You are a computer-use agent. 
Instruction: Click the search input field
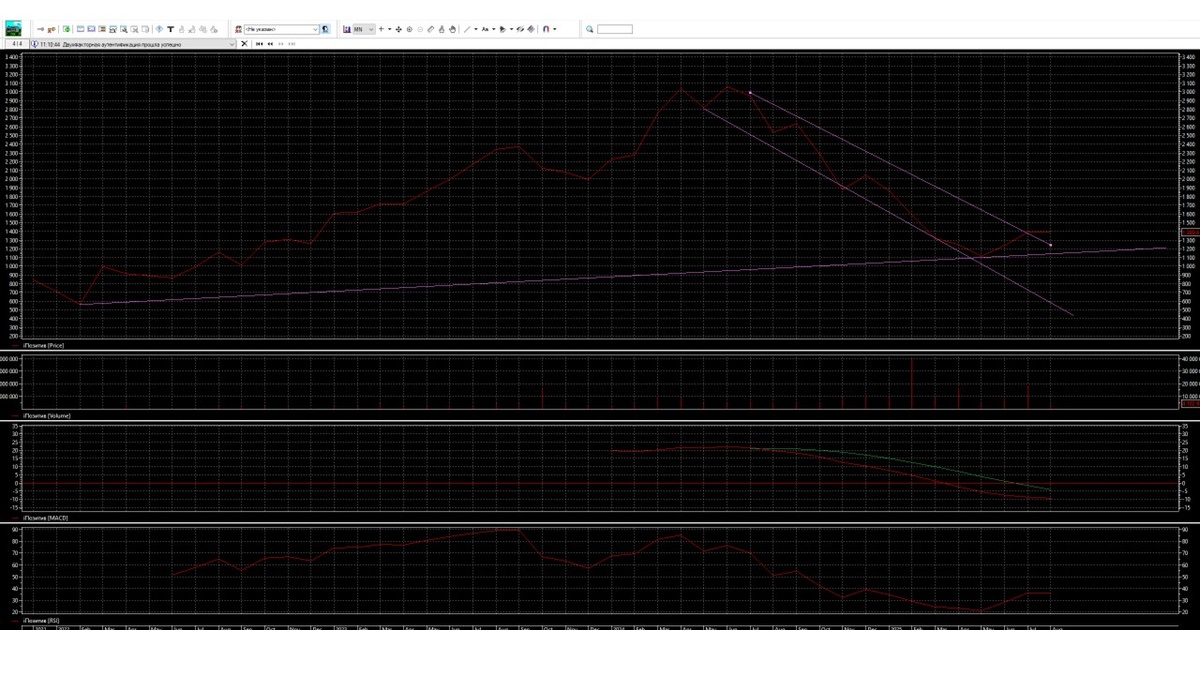[x=615, y=29]
